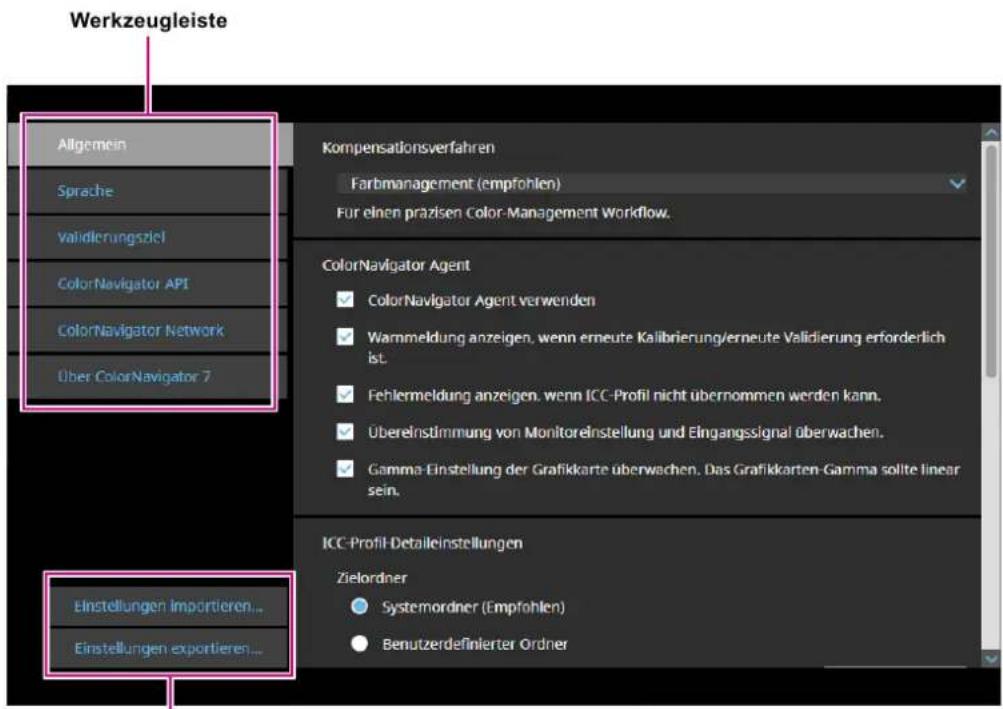Image resolution: width=1003 pixels, height=709 pixels.
Task: Toggle ColorNavigator Agent verwenden checkbox
Action: pos(345,299)
